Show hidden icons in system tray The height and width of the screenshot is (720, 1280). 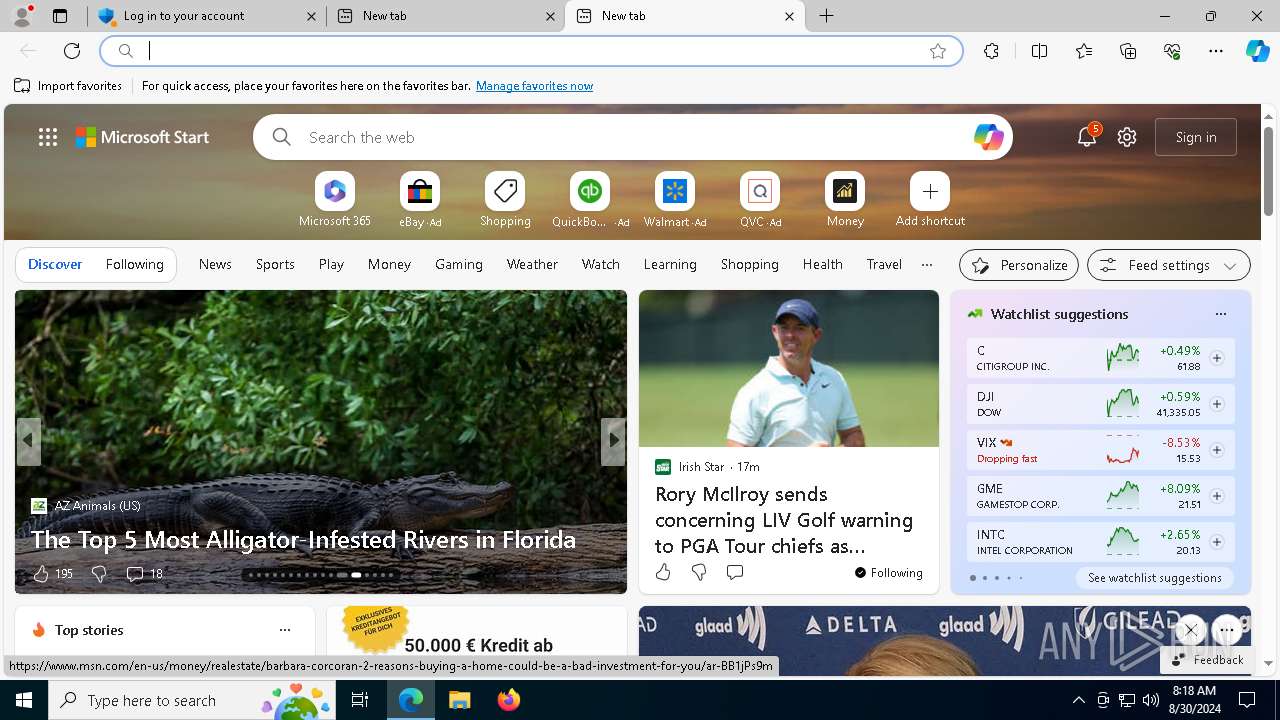pyautogui.click(x=1078, y=700)
